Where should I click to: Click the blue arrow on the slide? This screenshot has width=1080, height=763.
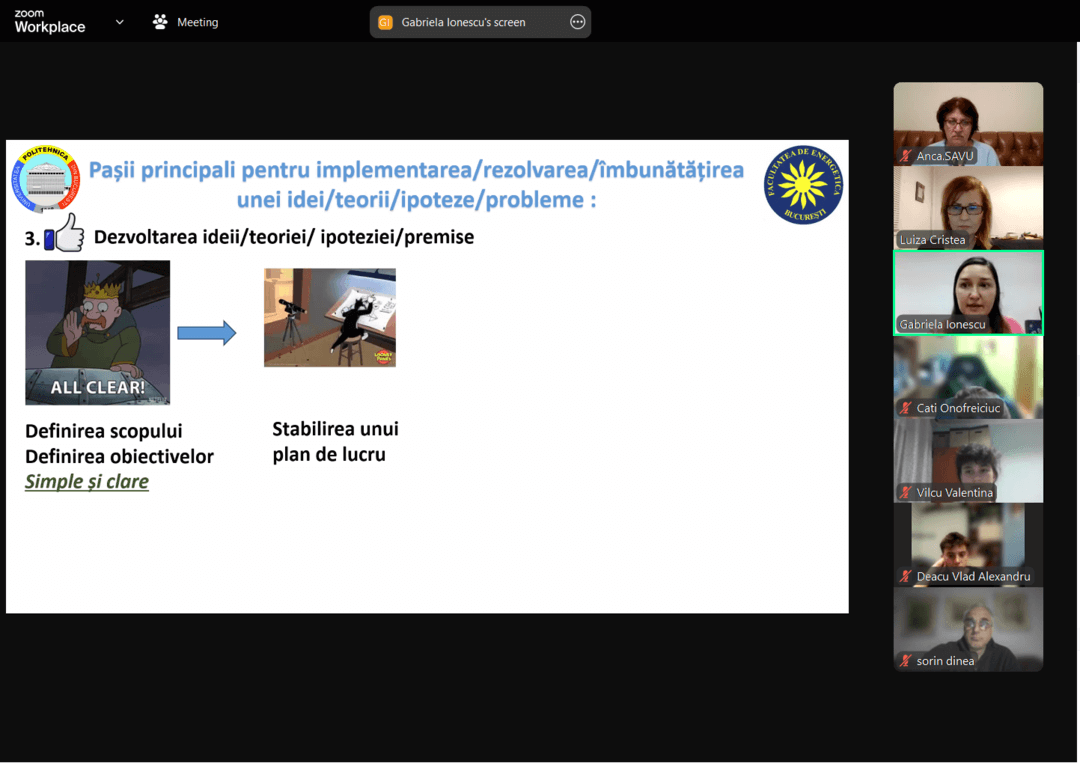coord(207,333)
